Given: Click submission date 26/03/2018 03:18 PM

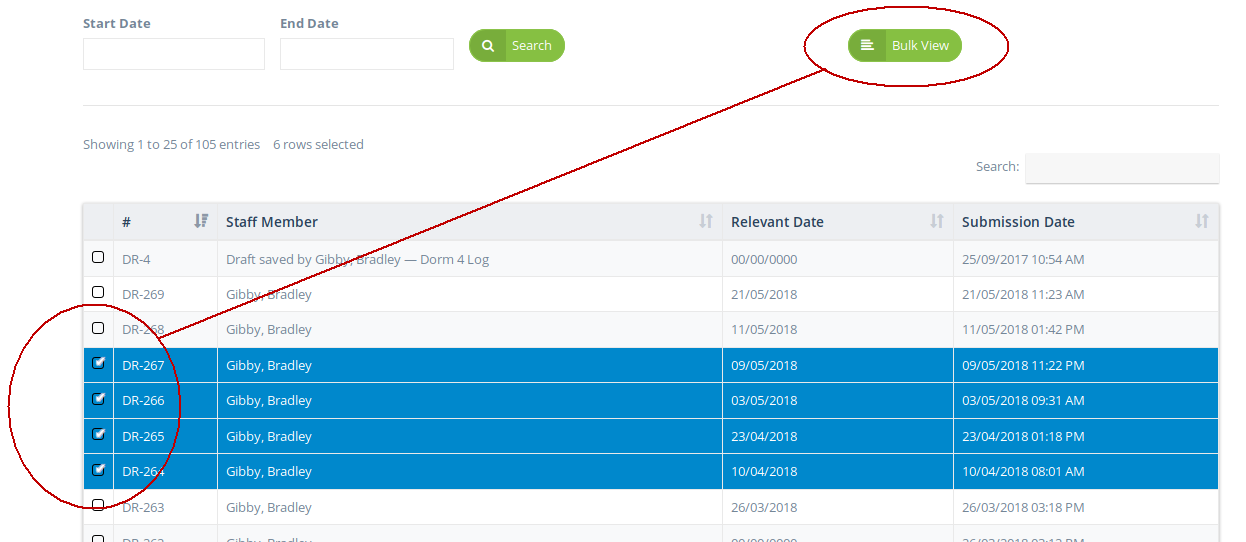Looking at the screenshot, I should pyautogui.click(x=1023, y=508).
